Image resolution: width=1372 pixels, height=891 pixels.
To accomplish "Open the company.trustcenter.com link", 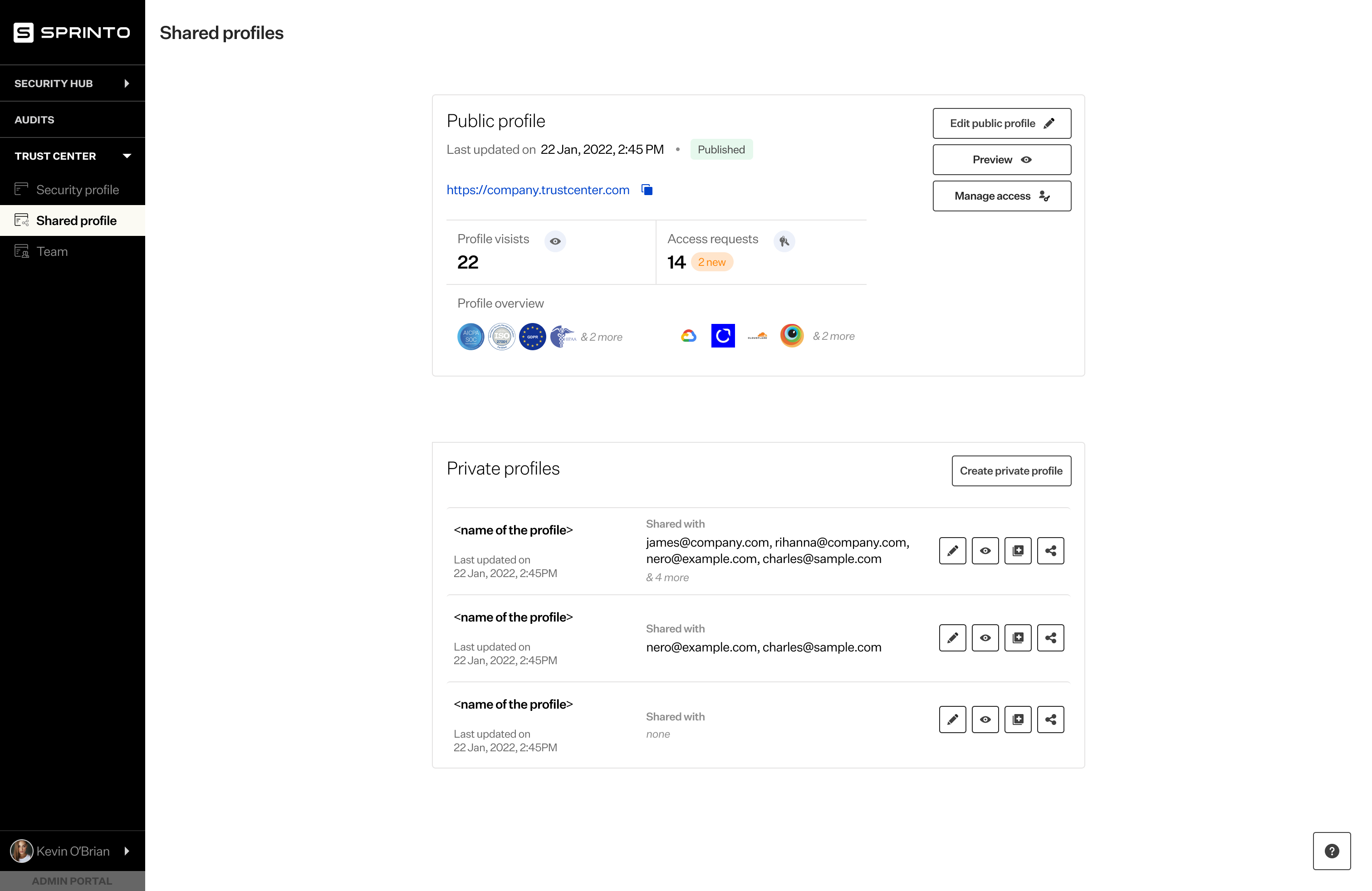I will [x=537, y=190].
